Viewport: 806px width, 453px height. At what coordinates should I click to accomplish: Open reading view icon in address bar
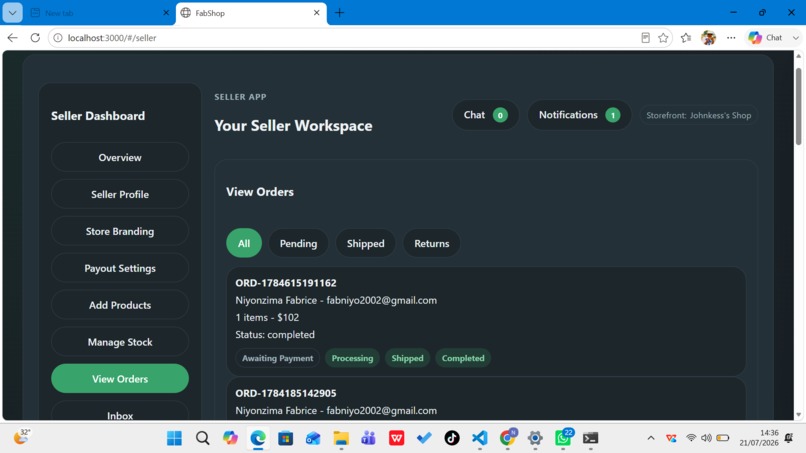(646, 38)
